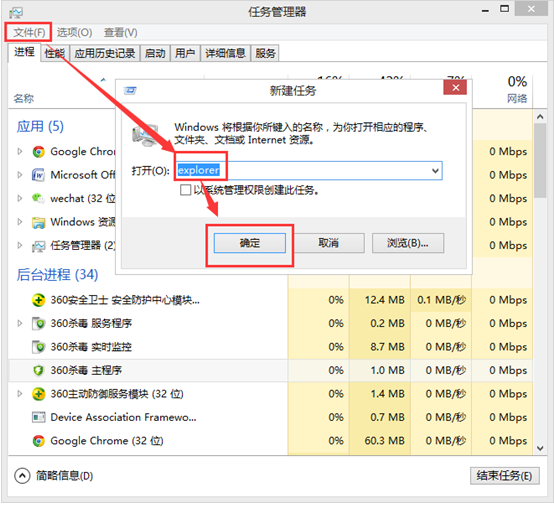The width and height of the screenshot is (554, 505).
Task: Click the 0.1 MB/秒 disk cell
Action: pyautogui.click(x=441, y=300)
